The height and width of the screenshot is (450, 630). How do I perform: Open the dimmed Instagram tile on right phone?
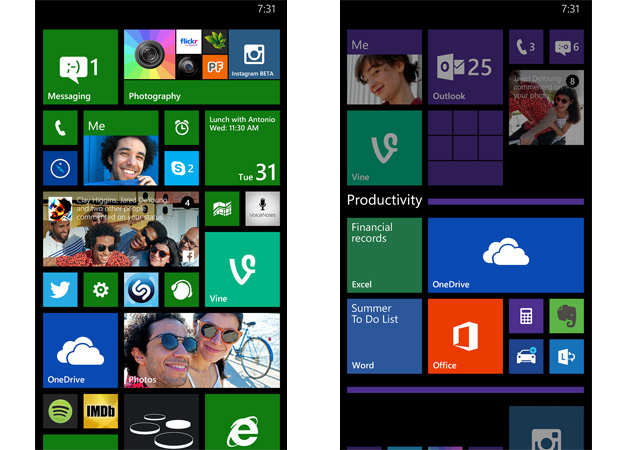pyautogui.click(x=546, y=428)
